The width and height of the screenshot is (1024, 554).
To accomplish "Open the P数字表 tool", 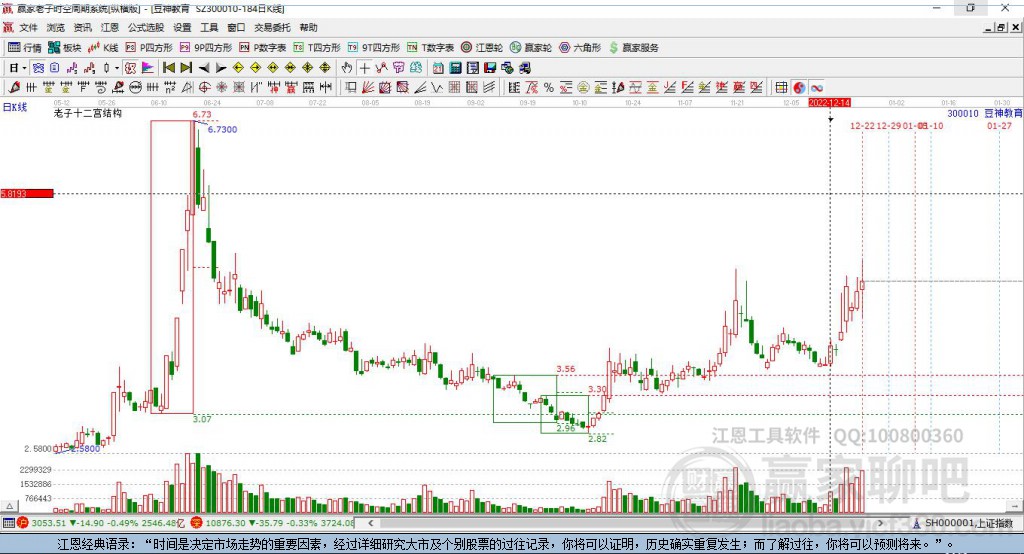I will point(263,48).
